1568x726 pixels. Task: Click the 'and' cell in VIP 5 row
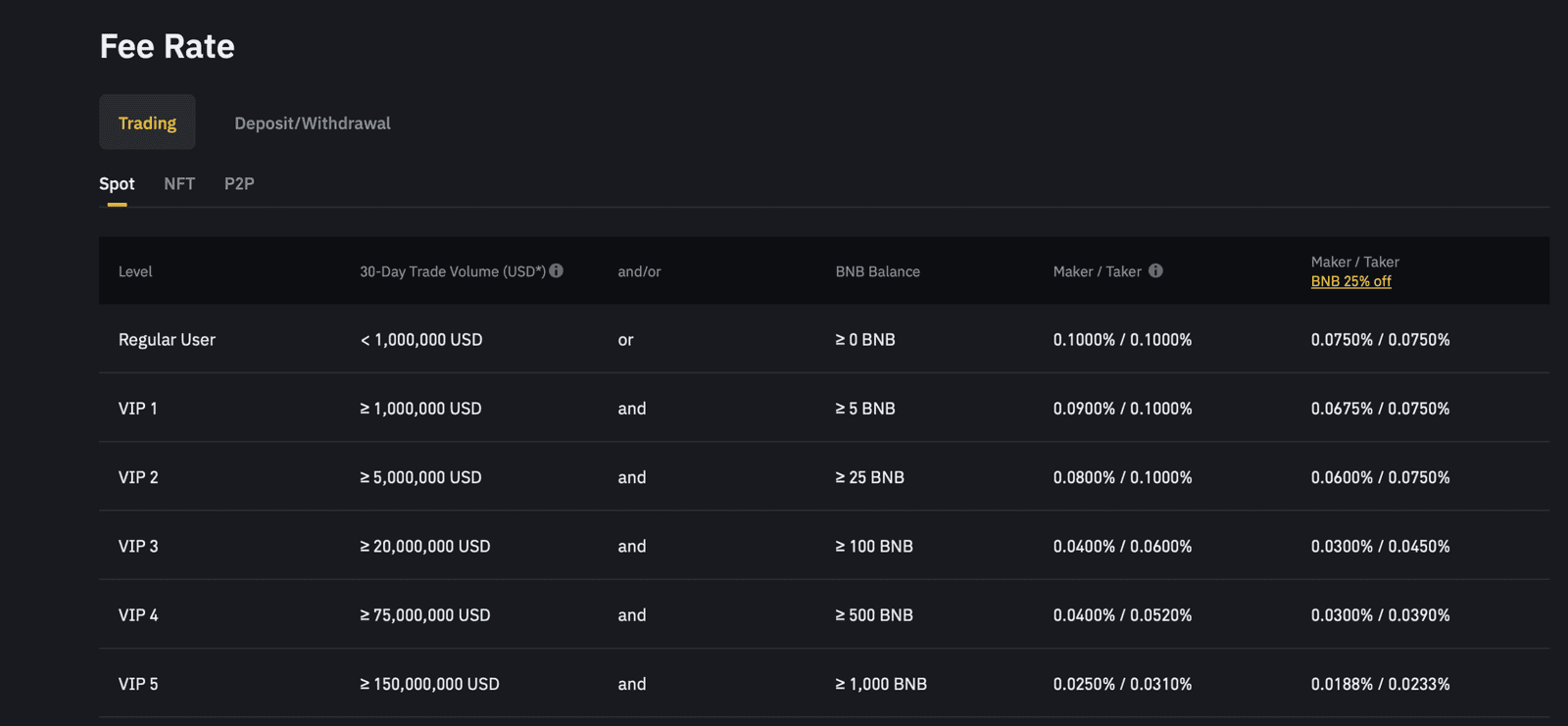click(632, 684)
